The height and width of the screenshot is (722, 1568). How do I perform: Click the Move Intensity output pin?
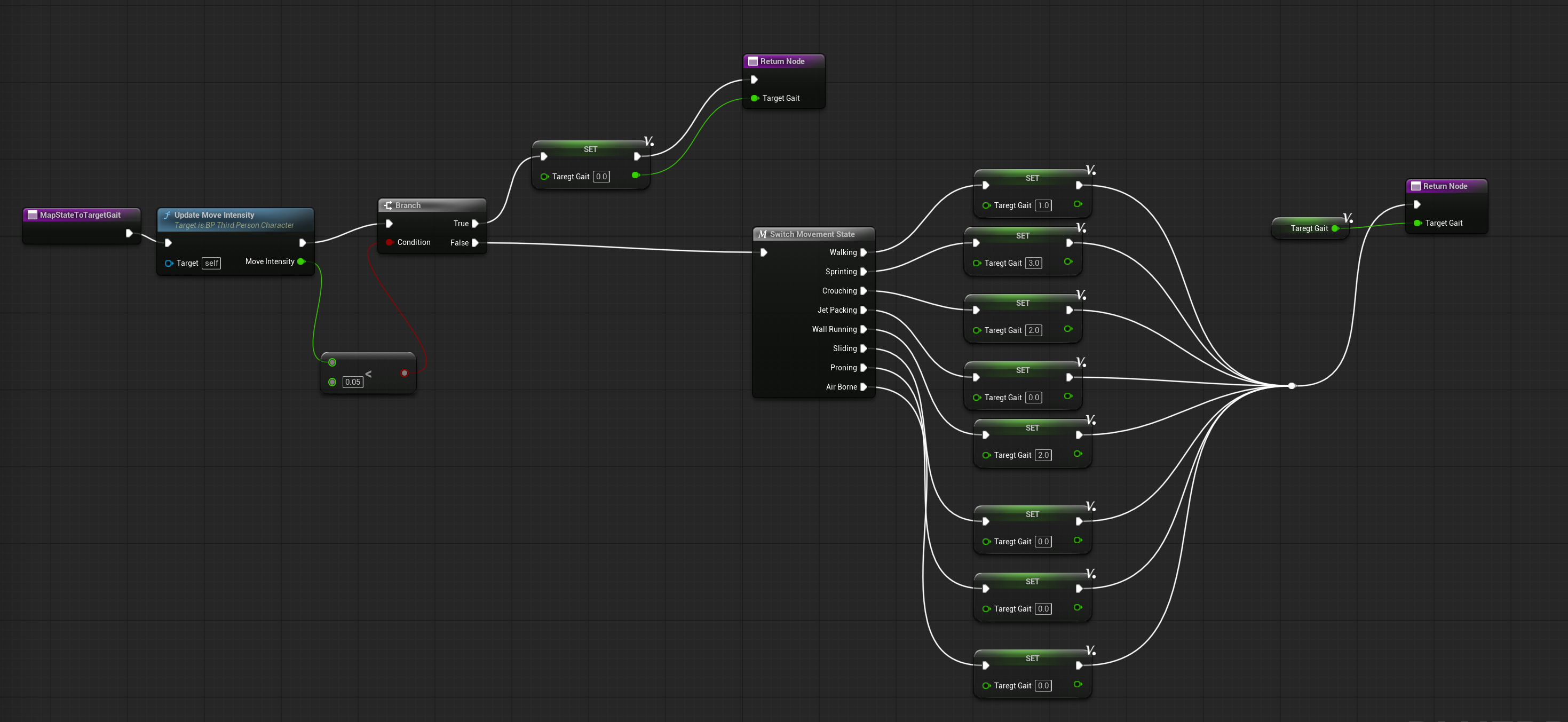pos(303,261)
